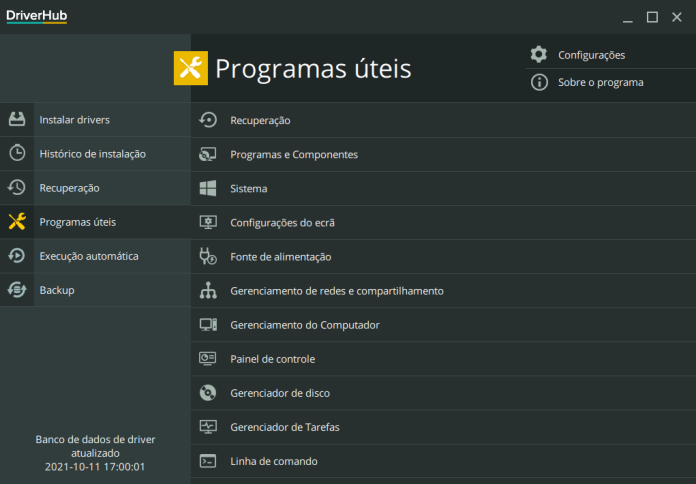Screen dimensions: 696x484
Task: Click the terminal icon for Linha de comando
Action: tap(208, 461)
